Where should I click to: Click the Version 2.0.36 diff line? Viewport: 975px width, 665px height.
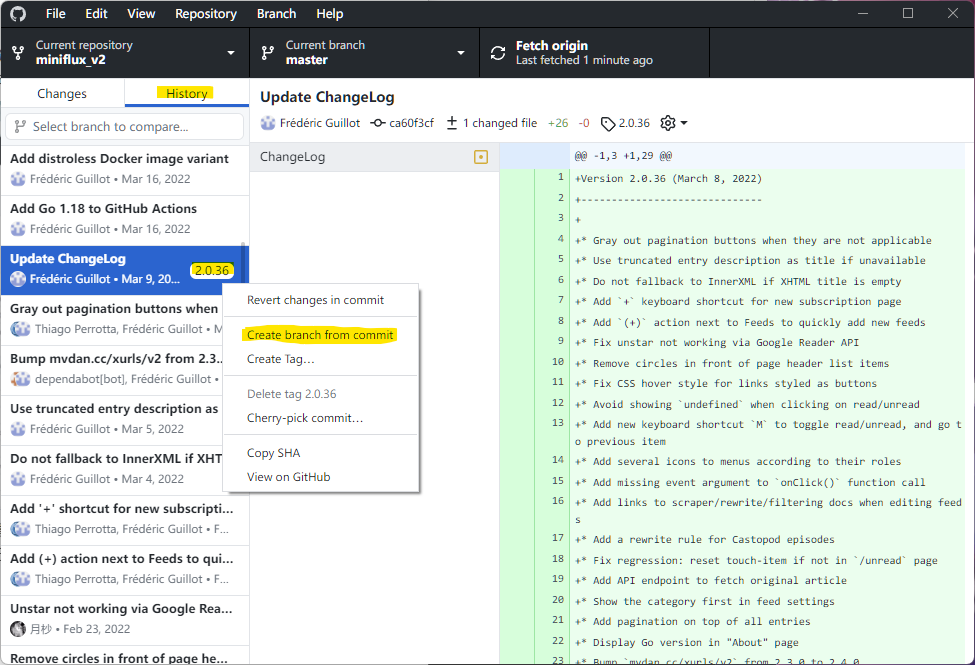coord(668,179)
